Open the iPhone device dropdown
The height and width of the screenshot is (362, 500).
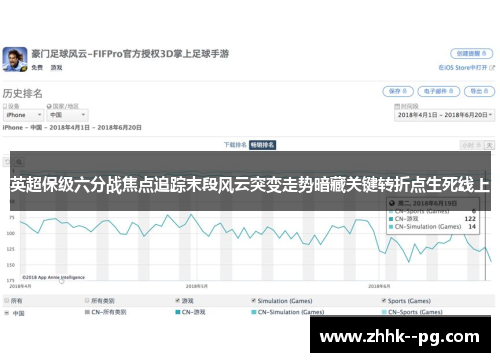click(23, 115)
